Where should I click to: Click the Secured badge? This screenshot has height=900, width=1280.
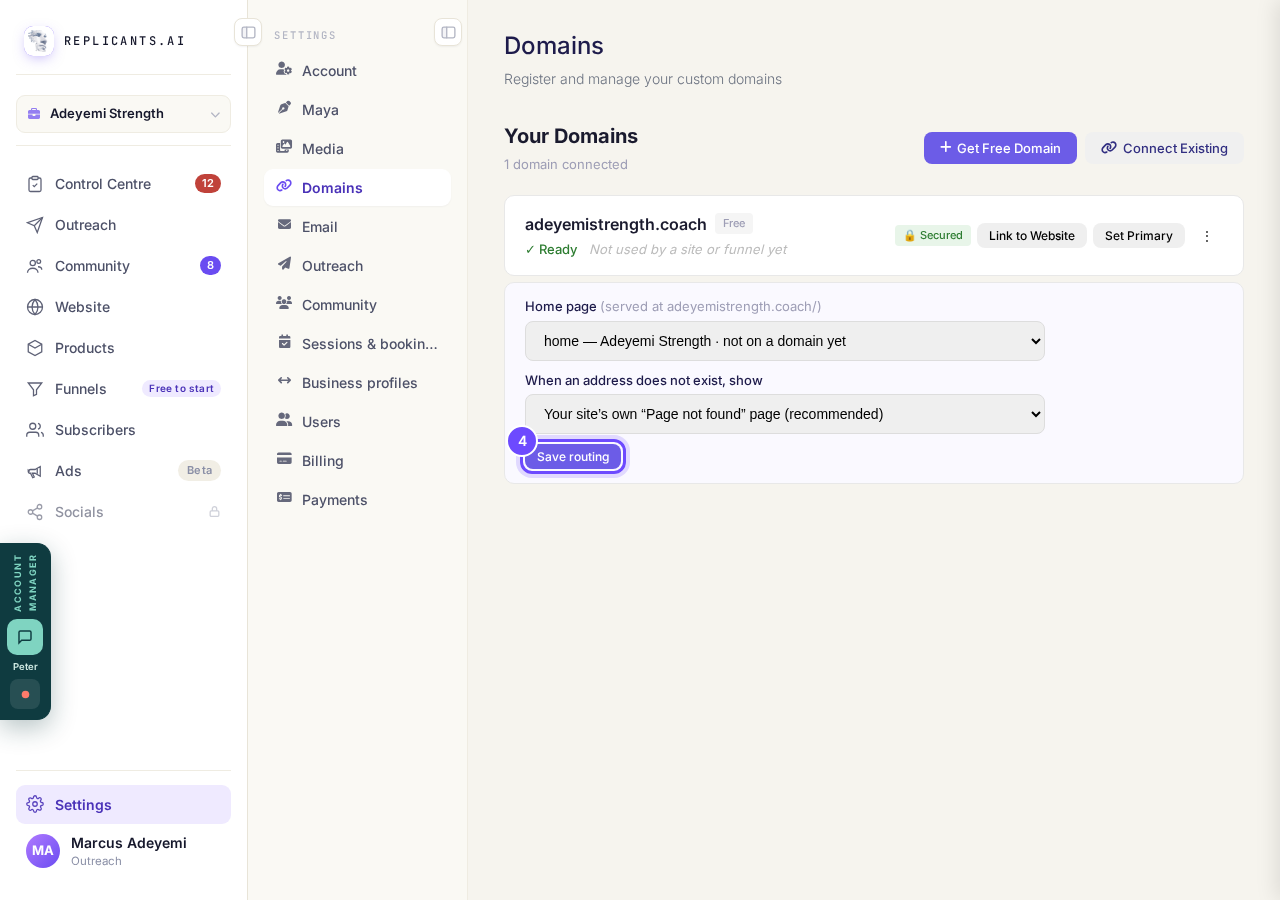click(933, 236)
